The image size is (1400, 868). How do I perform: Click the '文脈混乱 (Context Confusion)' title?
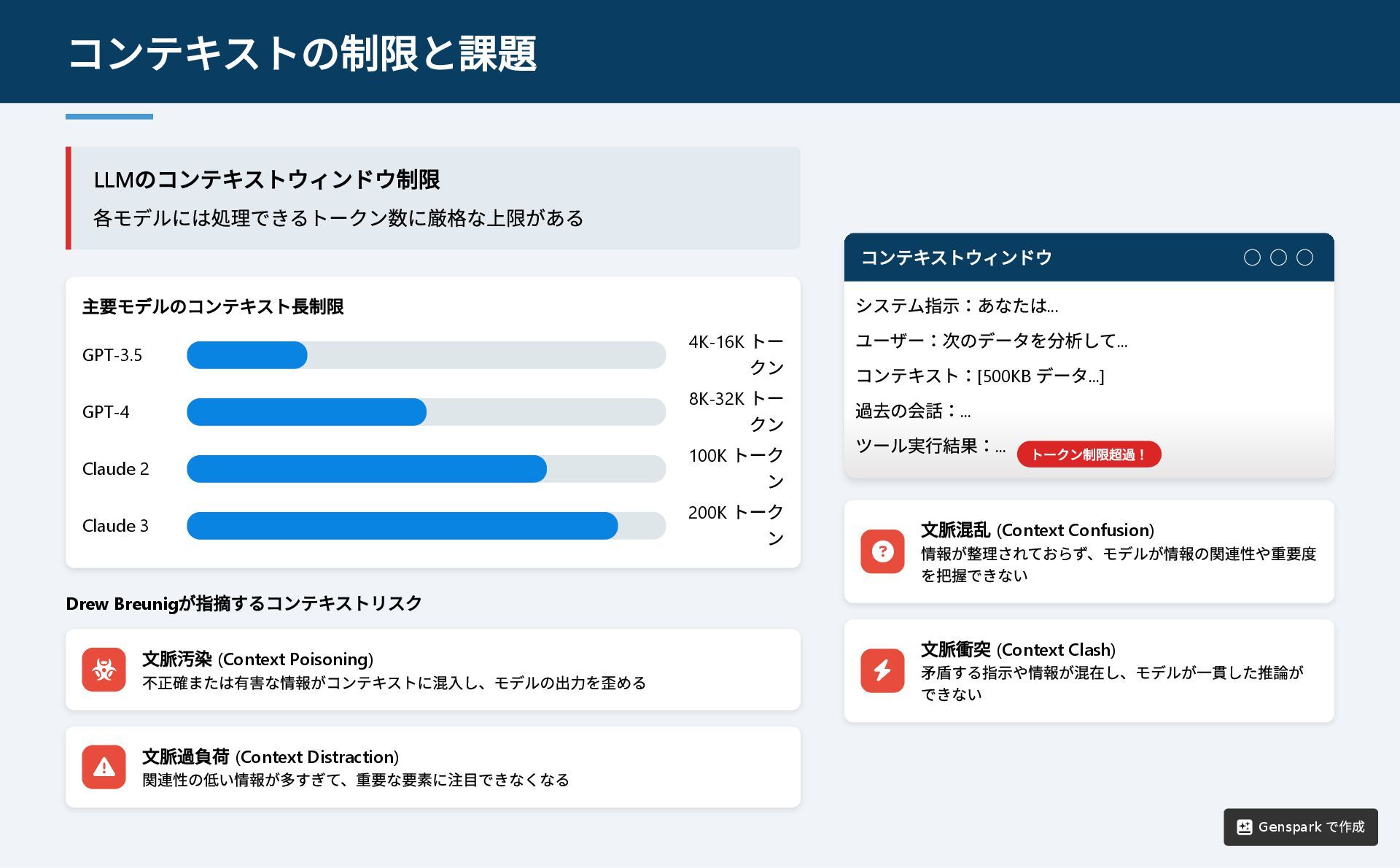(x=1038, y=530)
